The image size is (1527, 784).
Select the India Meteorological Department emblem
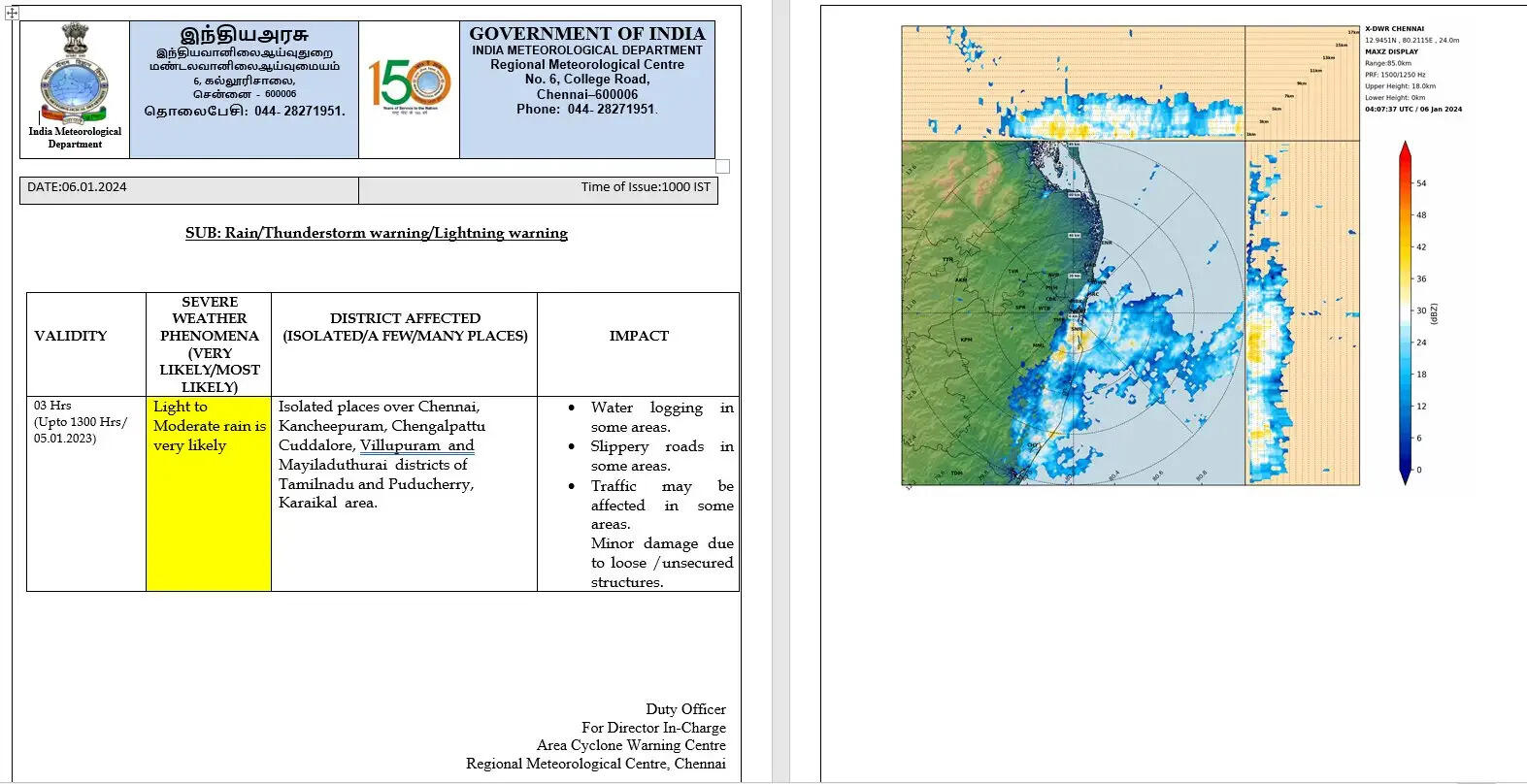point(75,76)
